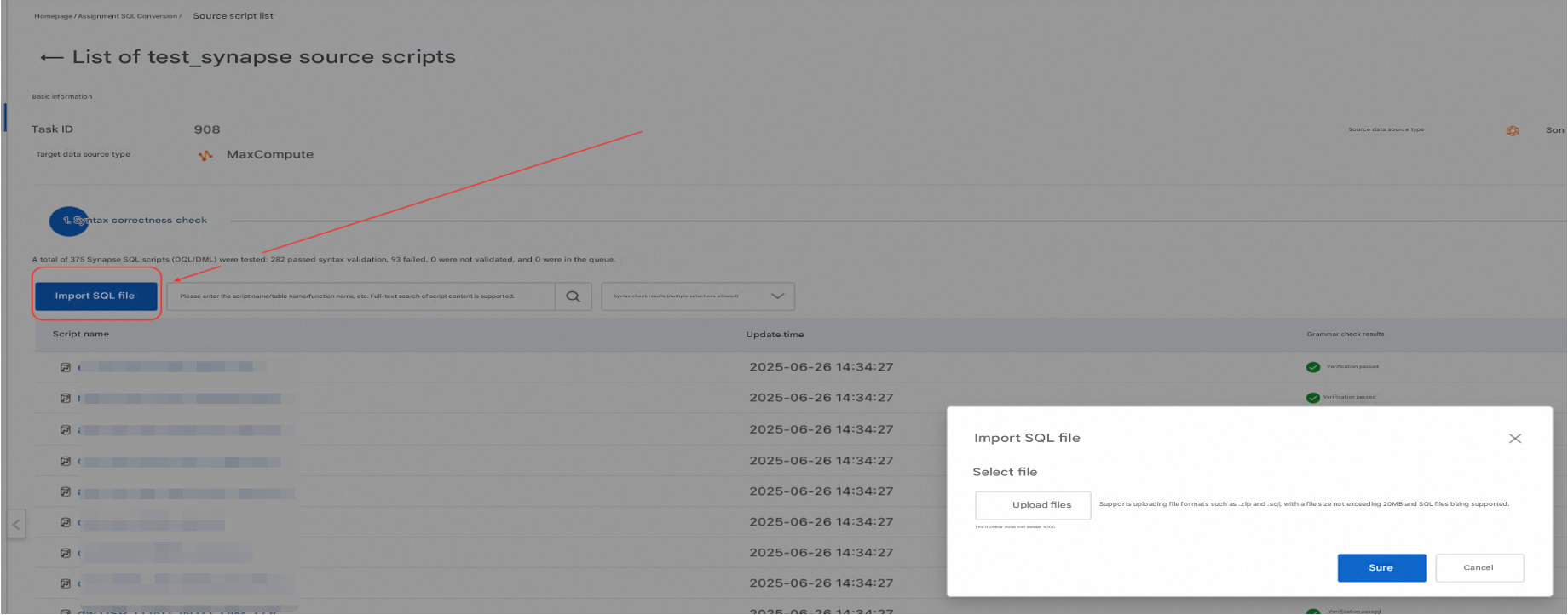1568x615 pixels.
Task: Click the Upload files button
Action: [x=1033, y=505]
